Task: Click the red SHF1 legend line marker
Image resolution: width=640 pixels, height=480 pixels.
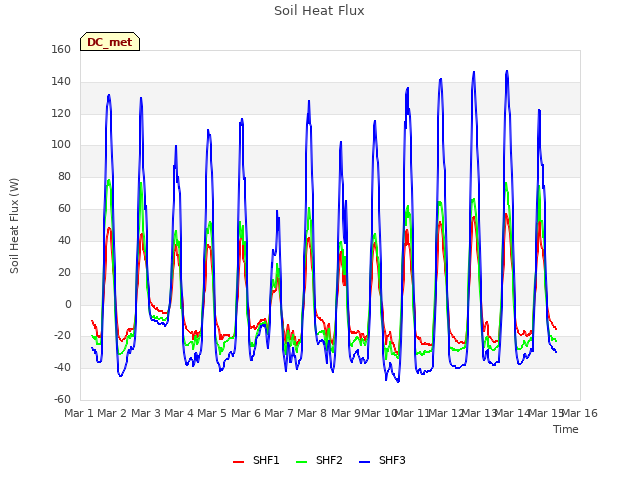Action: pyautogui.click(x=238, y=462)
